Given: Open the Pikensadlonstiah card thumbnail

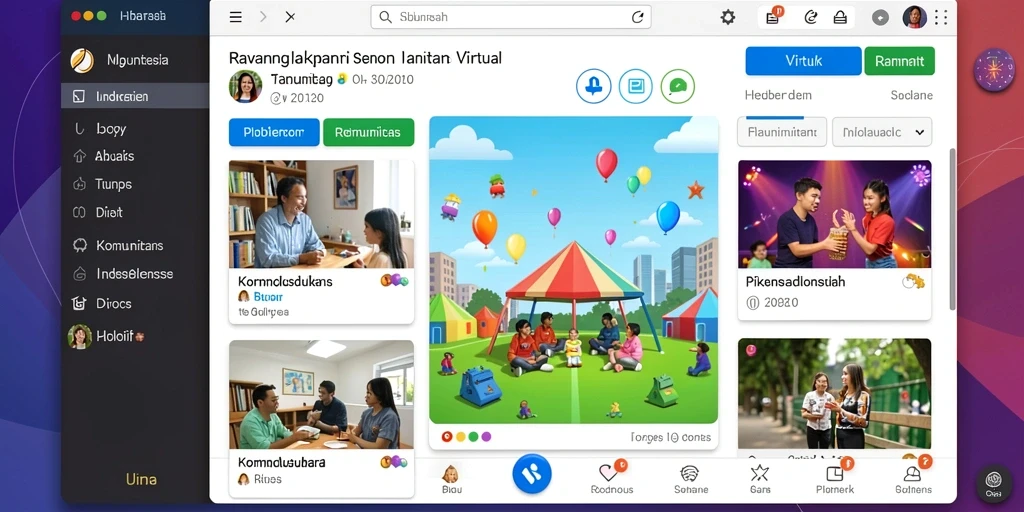Looking at the screenshot, I should click(x=835, y=214).
